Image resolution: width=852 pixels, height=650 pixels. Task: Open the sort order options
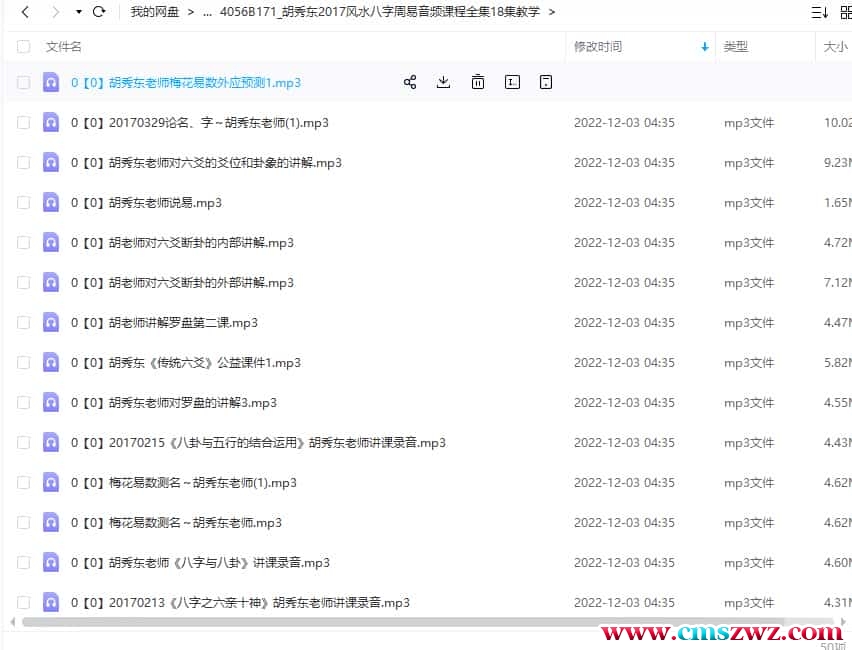pos(820,11)
